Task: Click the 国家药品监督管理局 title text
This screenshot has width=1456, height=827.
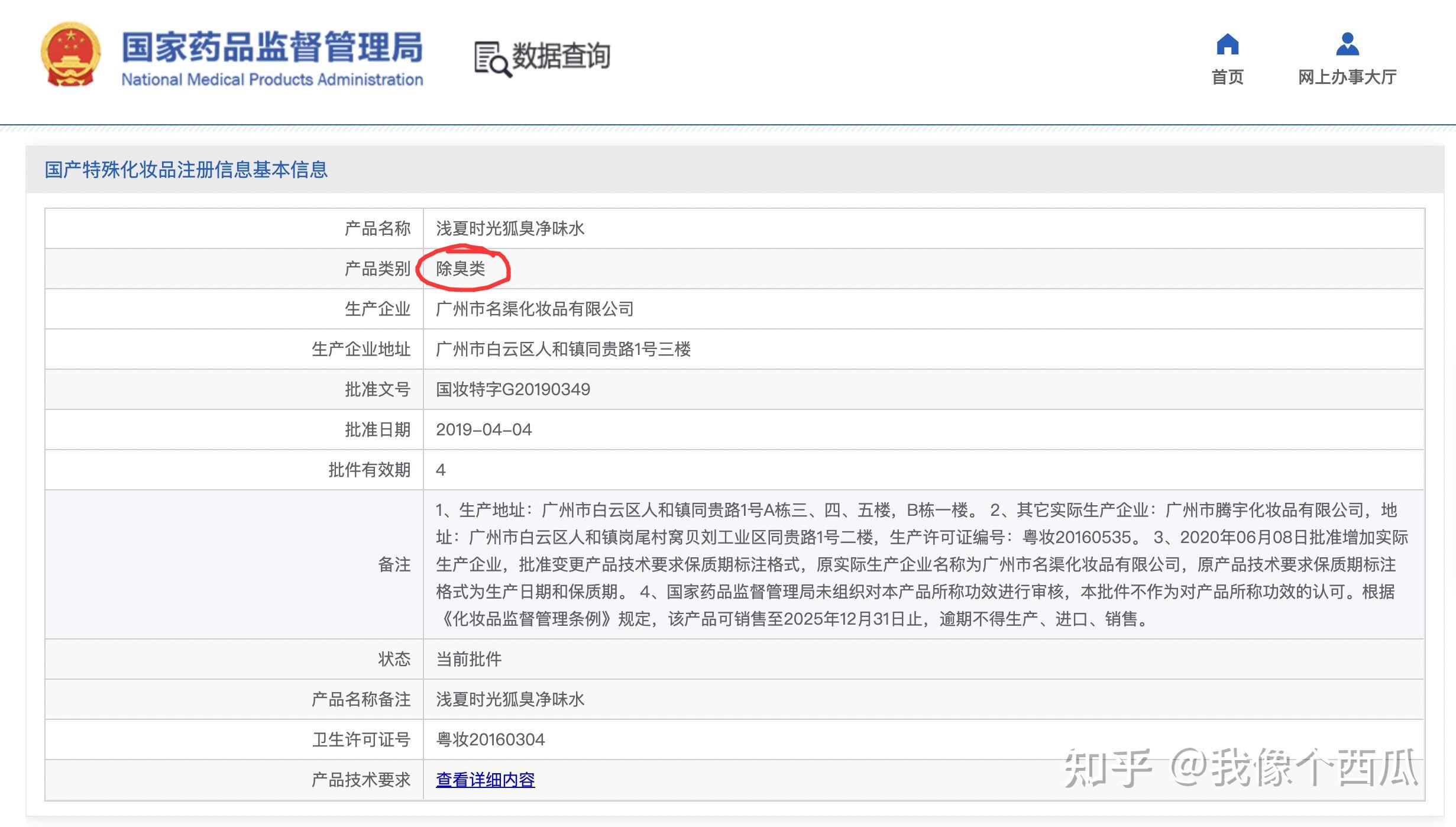Action: (272, 47)
